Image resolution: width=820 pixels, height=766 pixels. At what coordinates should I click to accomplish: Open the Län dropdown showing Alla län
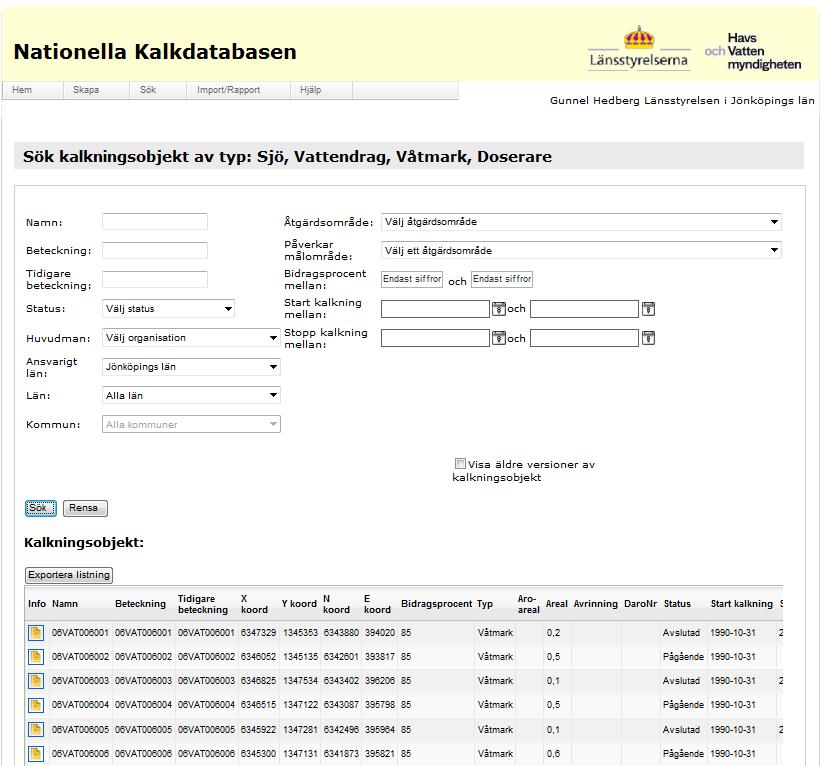[191, 395]
